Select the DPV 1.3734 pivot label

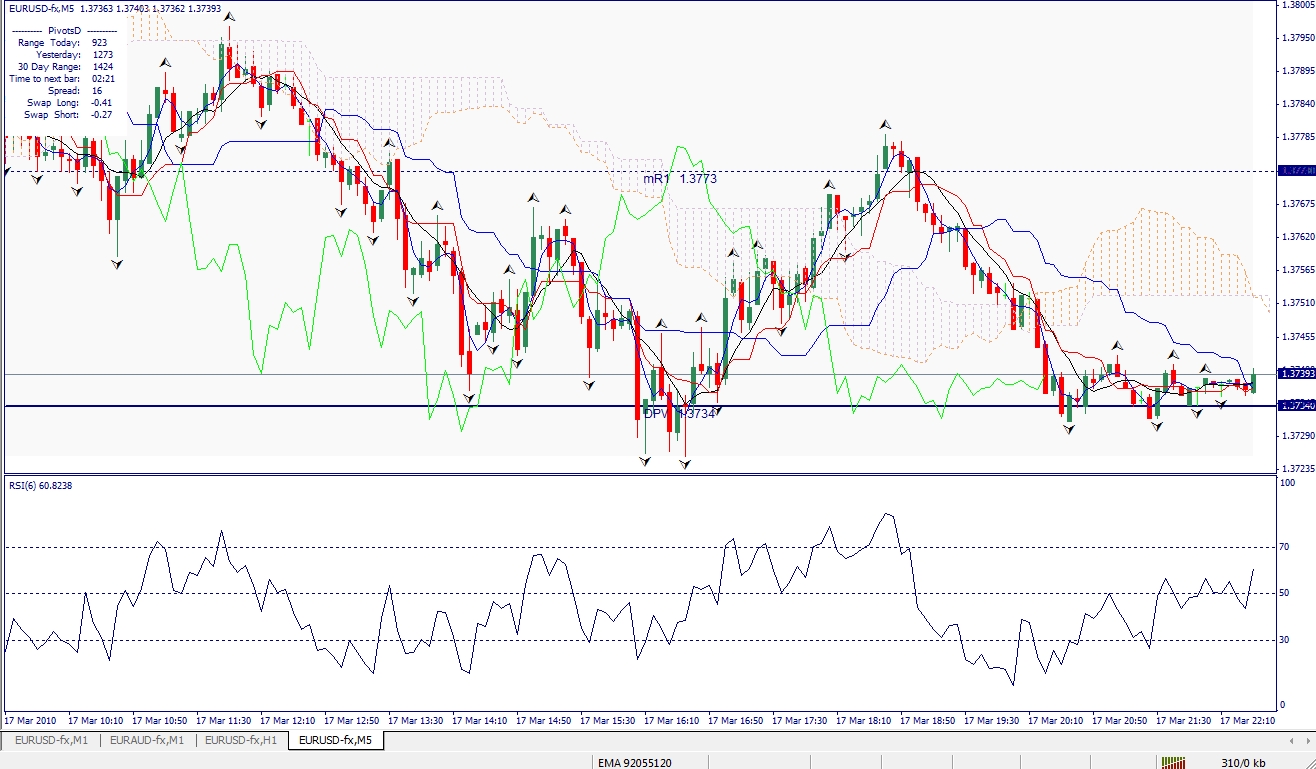679,413
